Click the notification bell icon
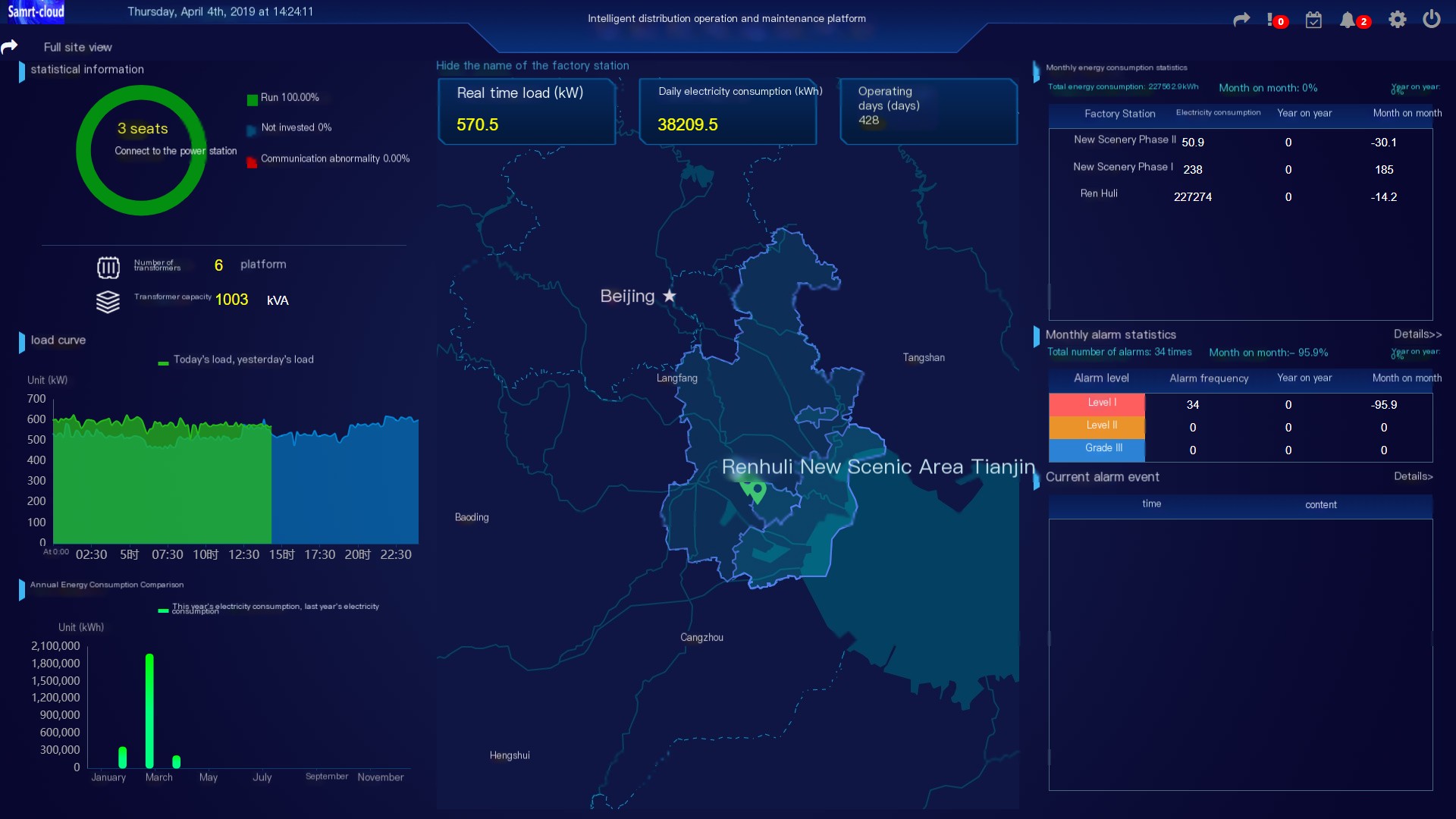This screenshot has height=819, width=1456. point(1347,20)
